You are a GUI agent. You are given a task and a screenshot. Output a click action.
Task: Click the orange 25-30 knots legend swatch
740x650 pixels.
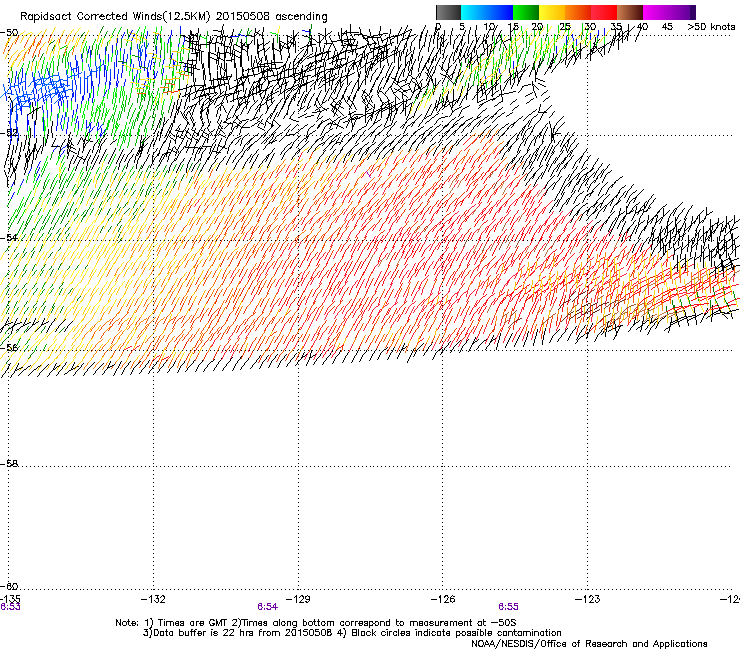click(x=578, y=12)
